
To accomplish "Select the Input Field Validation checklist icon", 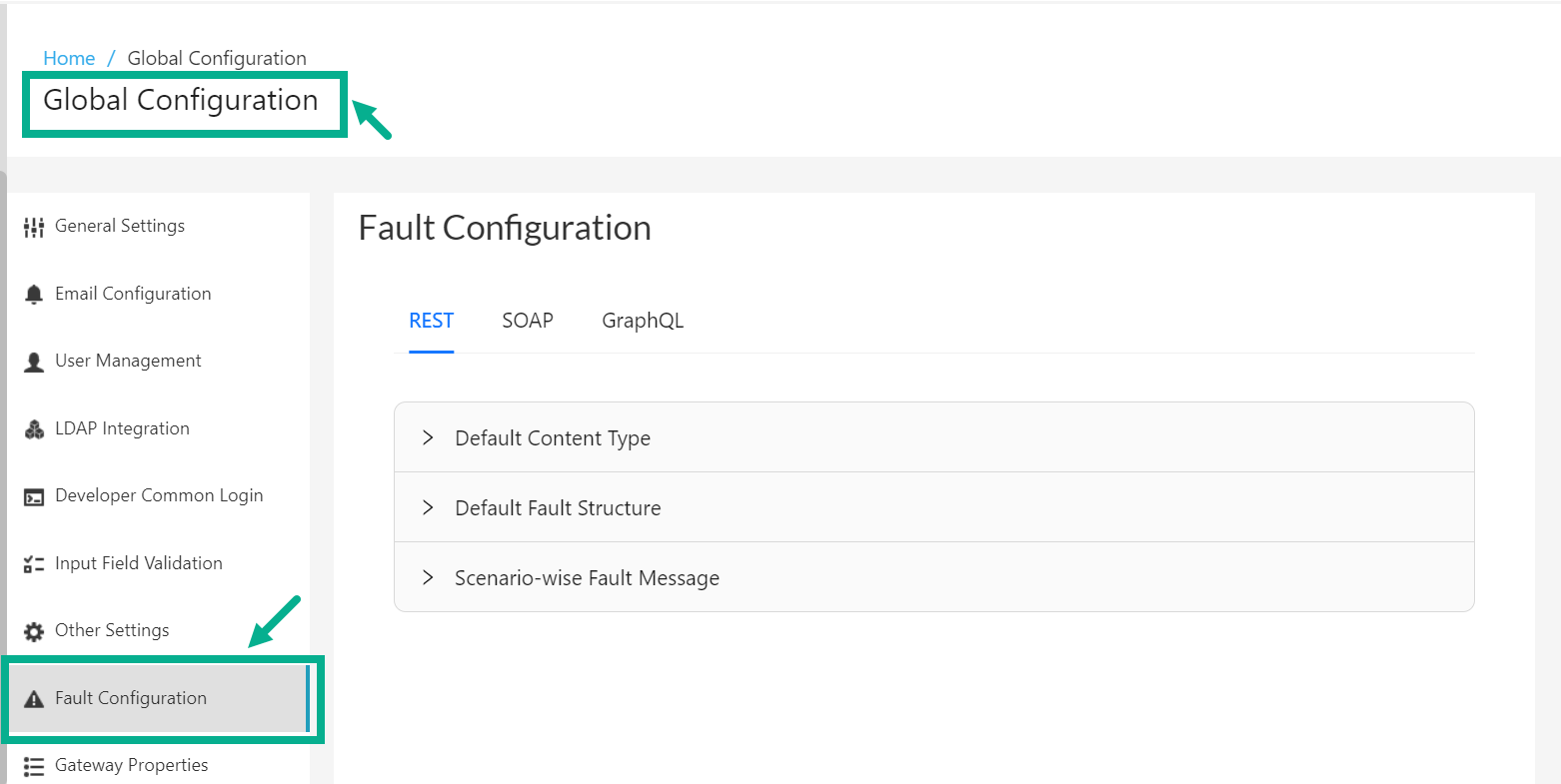I will tap(33, 562).
